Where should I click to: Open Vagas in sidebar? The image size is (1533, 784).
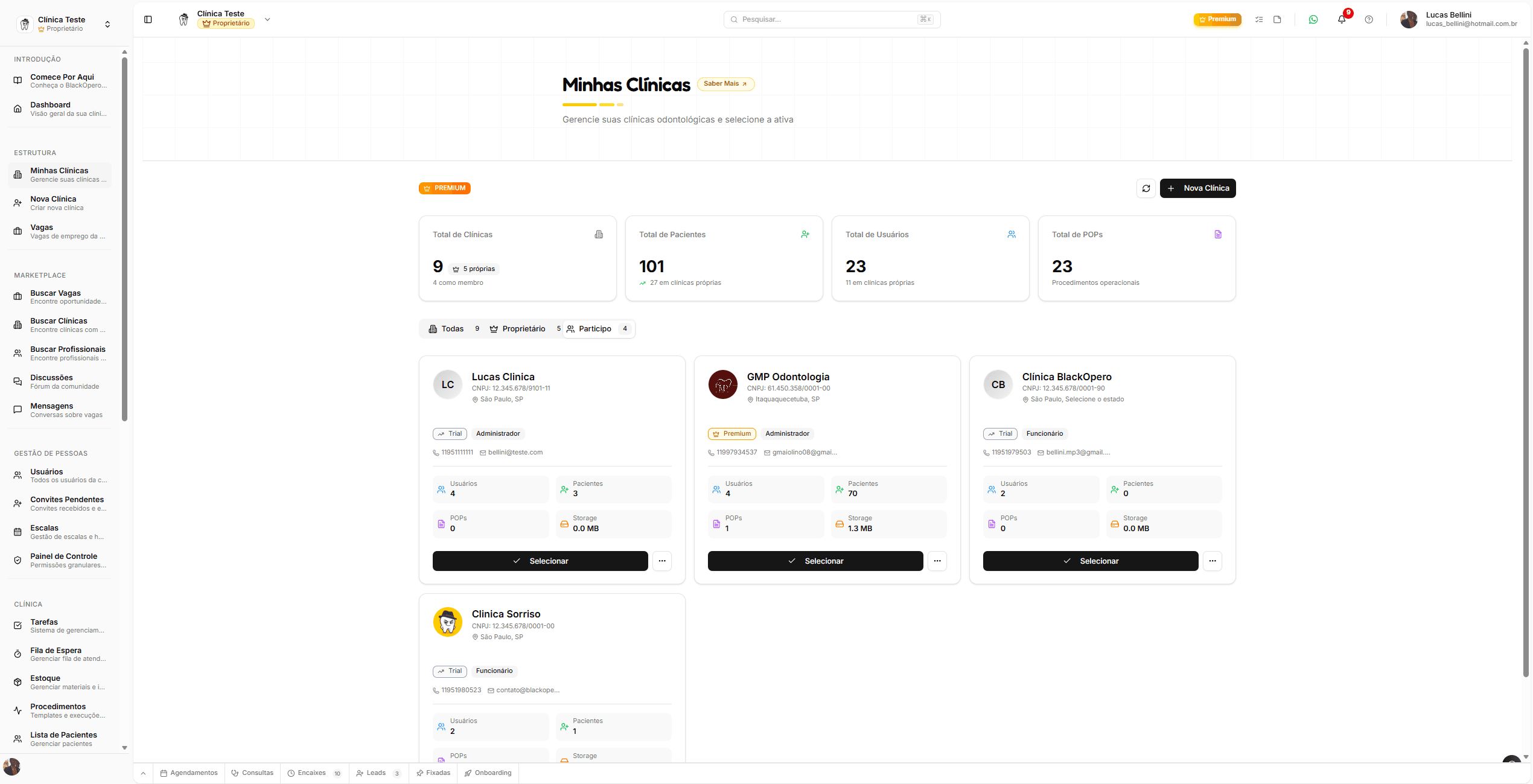point(60,232)
